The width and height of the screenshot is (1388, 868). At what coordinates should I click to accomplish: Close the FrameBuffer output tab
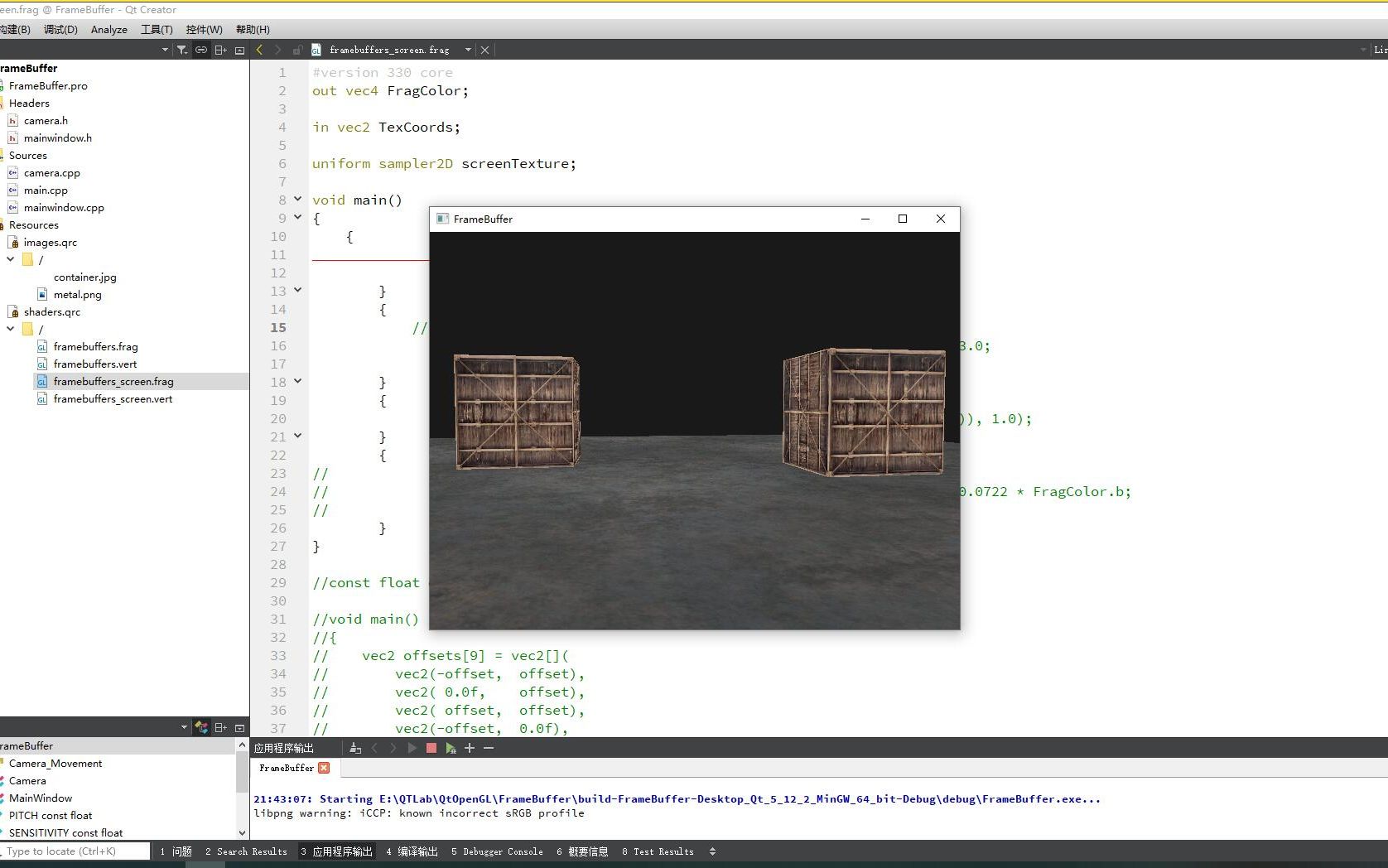coord(324,768)
